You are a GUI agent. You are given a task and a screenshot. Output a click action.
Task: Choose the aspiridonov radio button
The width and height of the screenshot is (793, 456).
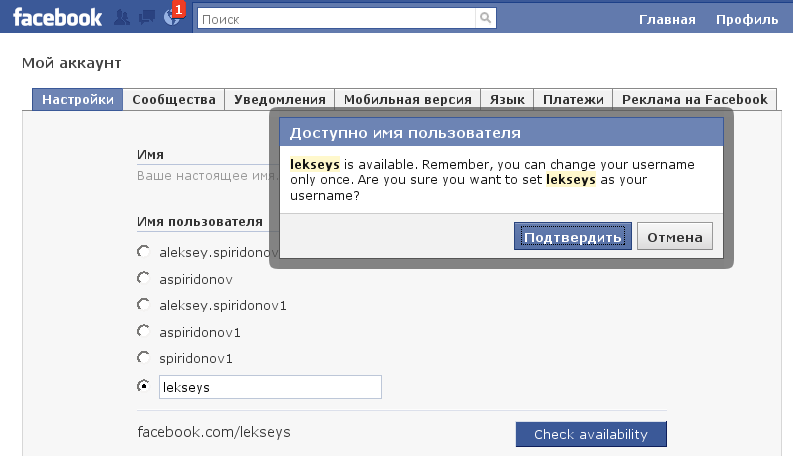pyautogui.click(x=144, y=278)
